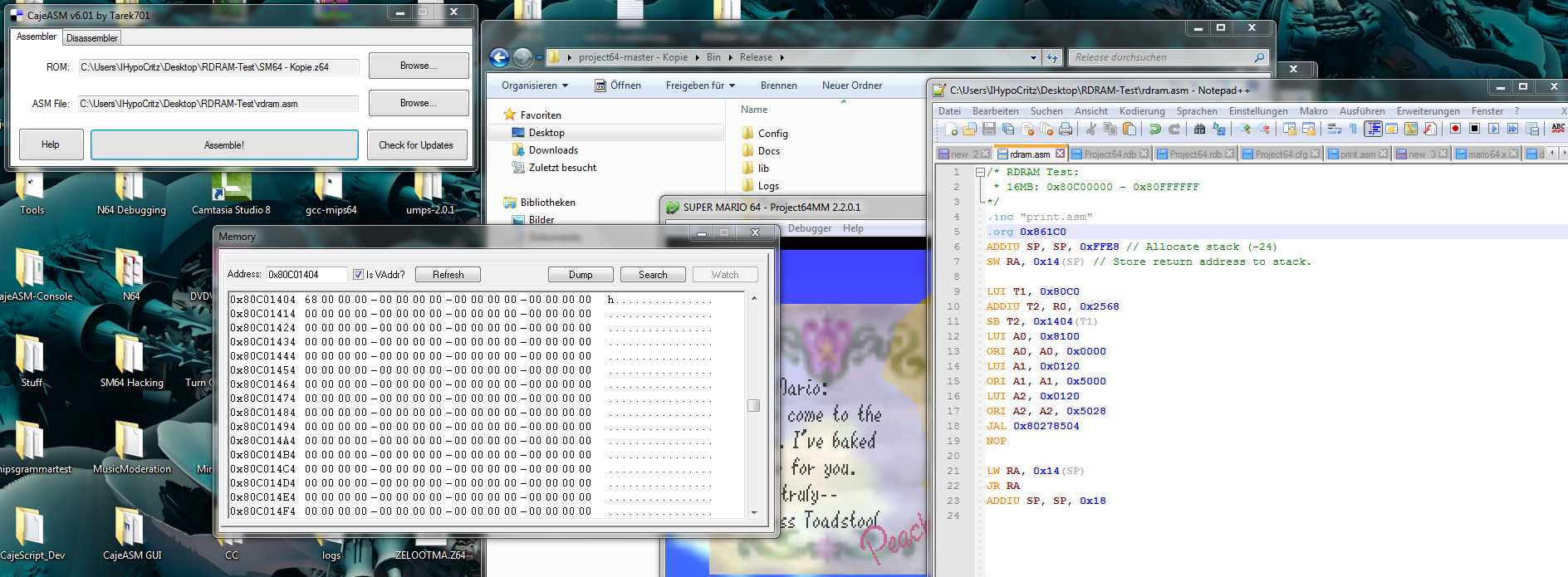
Task: Click the Zoom Out icon in Notepad++
Action: click(x=1263, y=129)
